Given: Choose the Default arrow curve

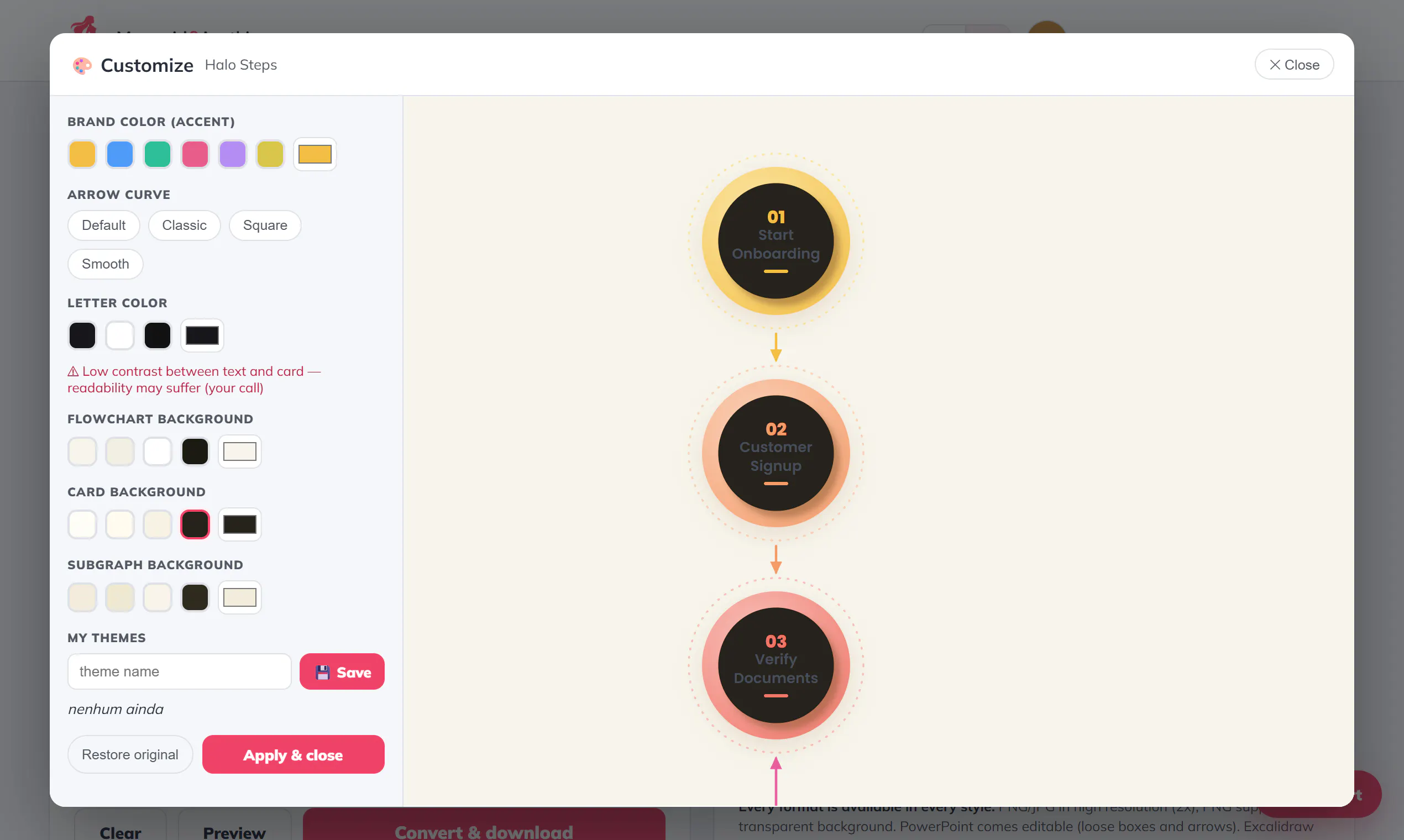Looking at the screenshot, I should (x=103, y=225).
